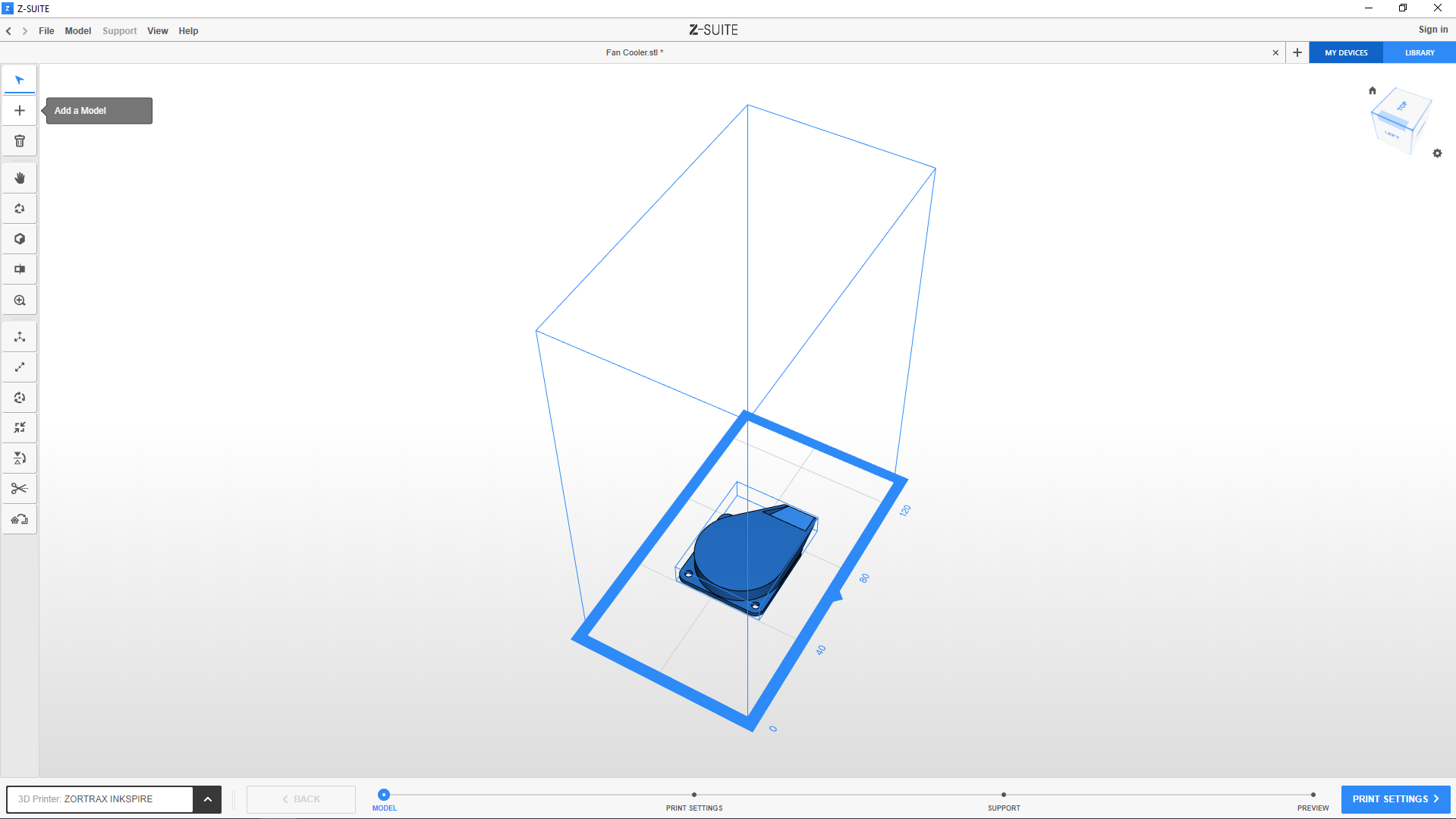This screenshot has height=819, width=1456.
Task: Reset view with the home icon
Action: tap(1372, 90)
